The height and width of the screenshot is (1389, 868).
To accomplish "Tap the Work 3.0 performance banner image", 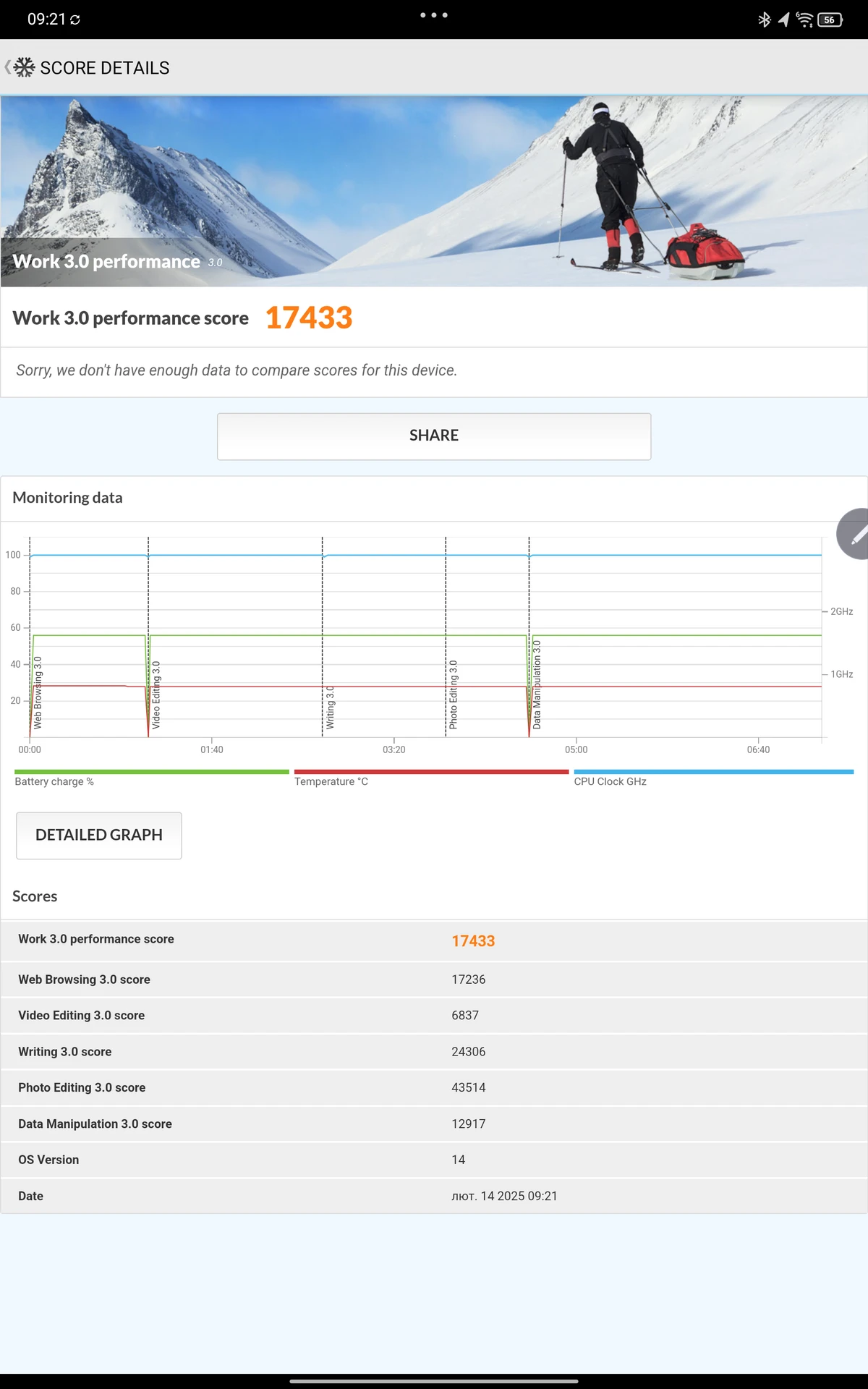I will (x=434, y=191).
